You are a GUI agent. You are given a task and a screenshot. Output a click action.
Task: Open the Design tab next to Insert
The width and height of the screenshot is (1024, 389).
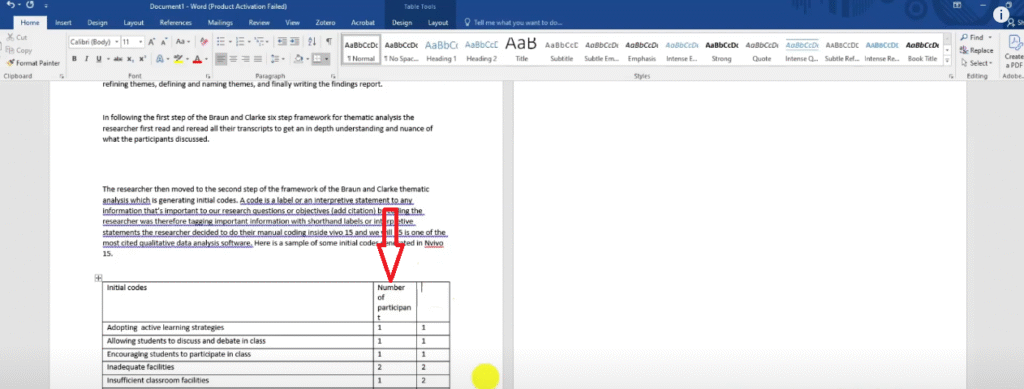(x=97, y=22)
